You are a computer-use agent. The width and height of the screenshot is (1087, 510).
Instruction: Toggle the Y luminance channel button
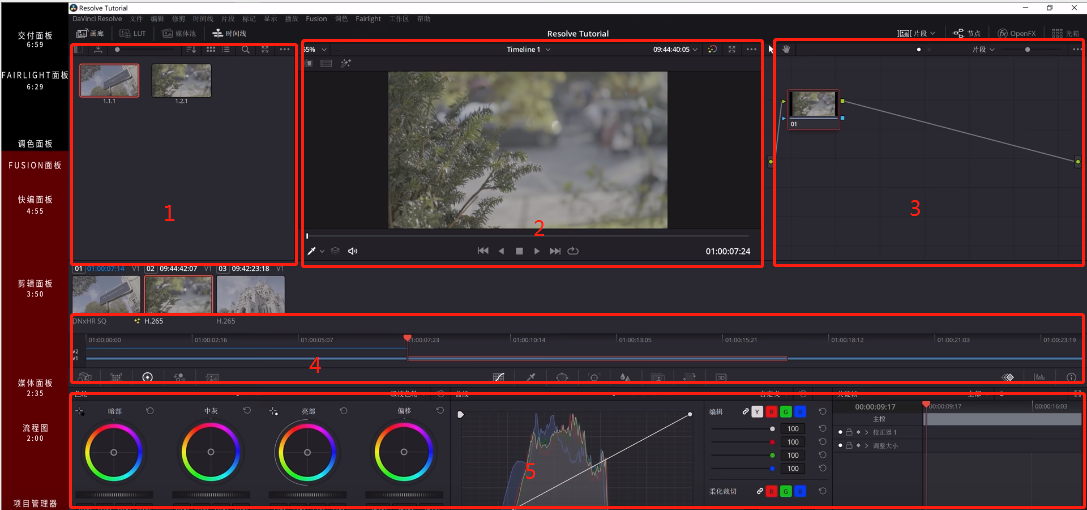click(758, 412)
